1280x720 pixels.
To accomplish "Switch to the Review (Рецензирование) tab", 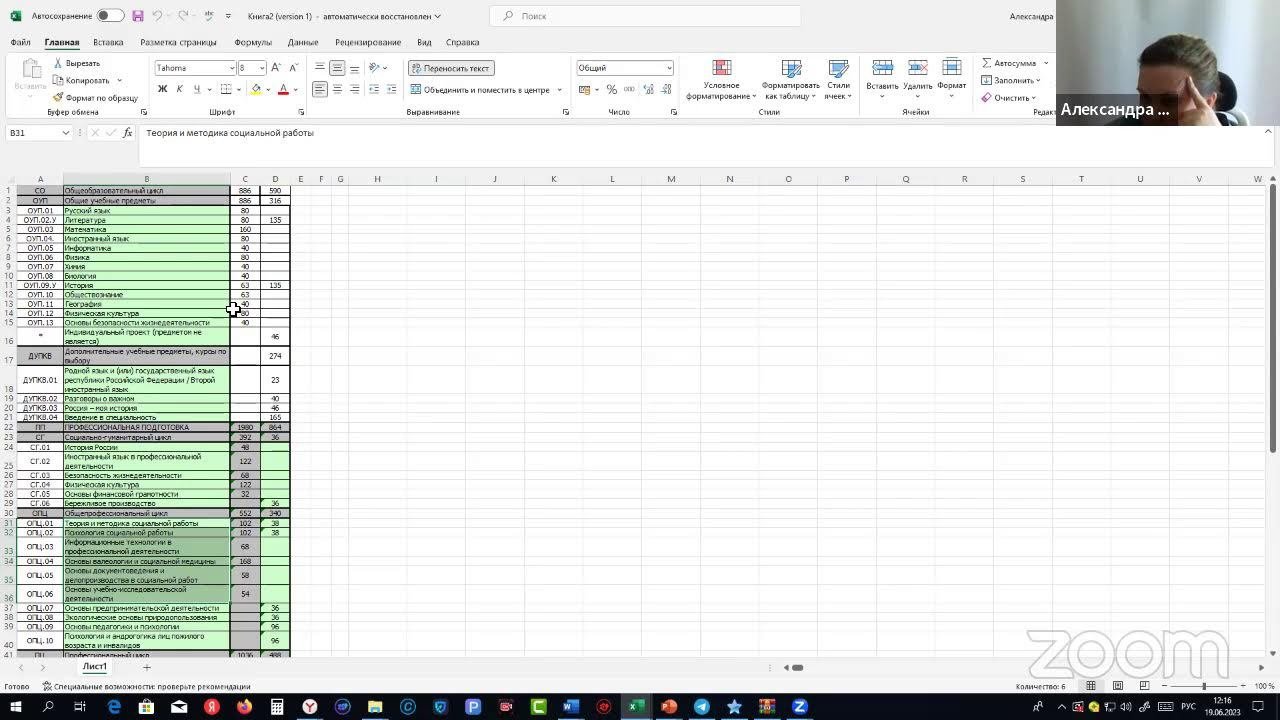I will click(368, 42).
